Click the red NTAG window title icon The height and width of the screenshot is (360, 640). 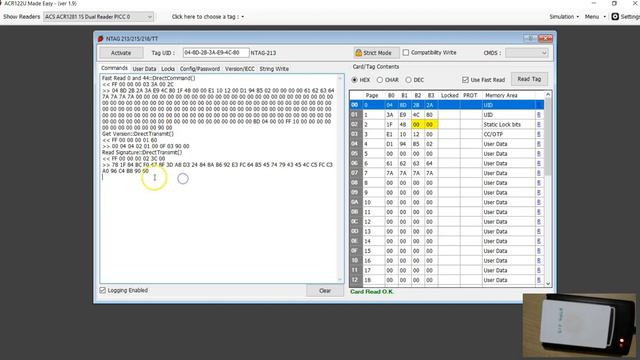click(100, 39)
